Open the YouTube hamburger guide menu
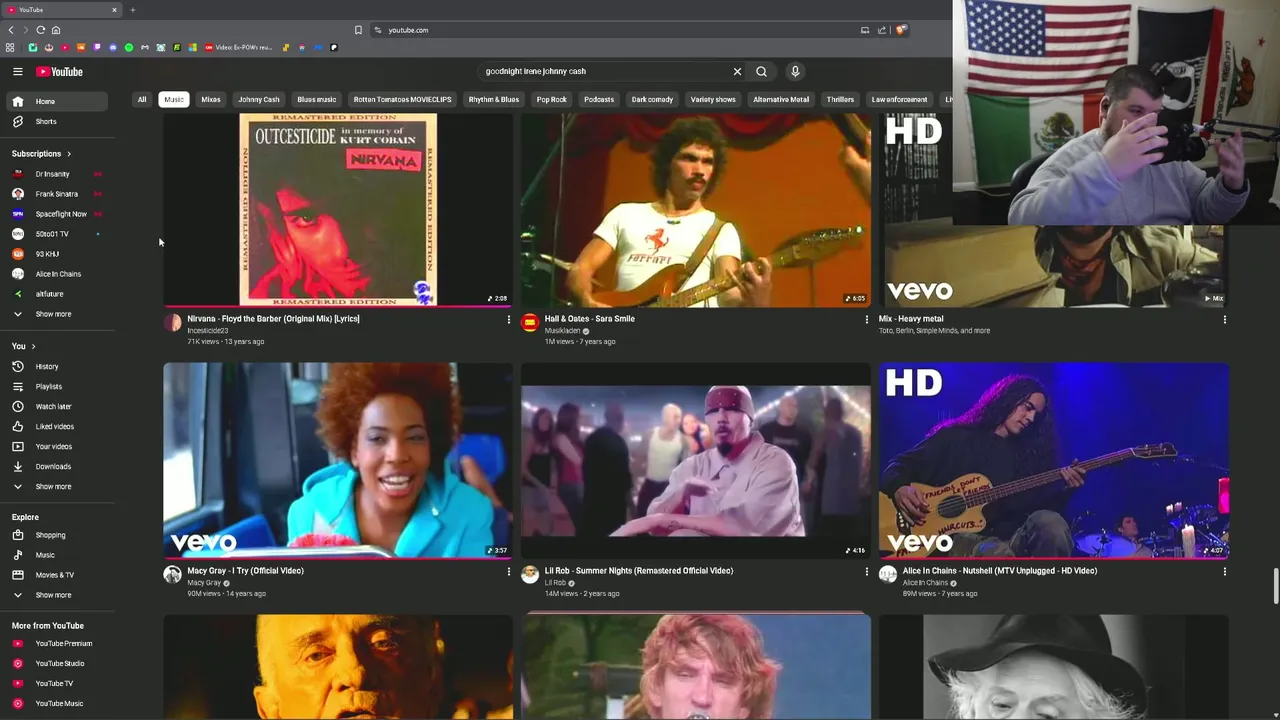Image resolution: width=1280 pixels, height=720 pixels. 17,71
